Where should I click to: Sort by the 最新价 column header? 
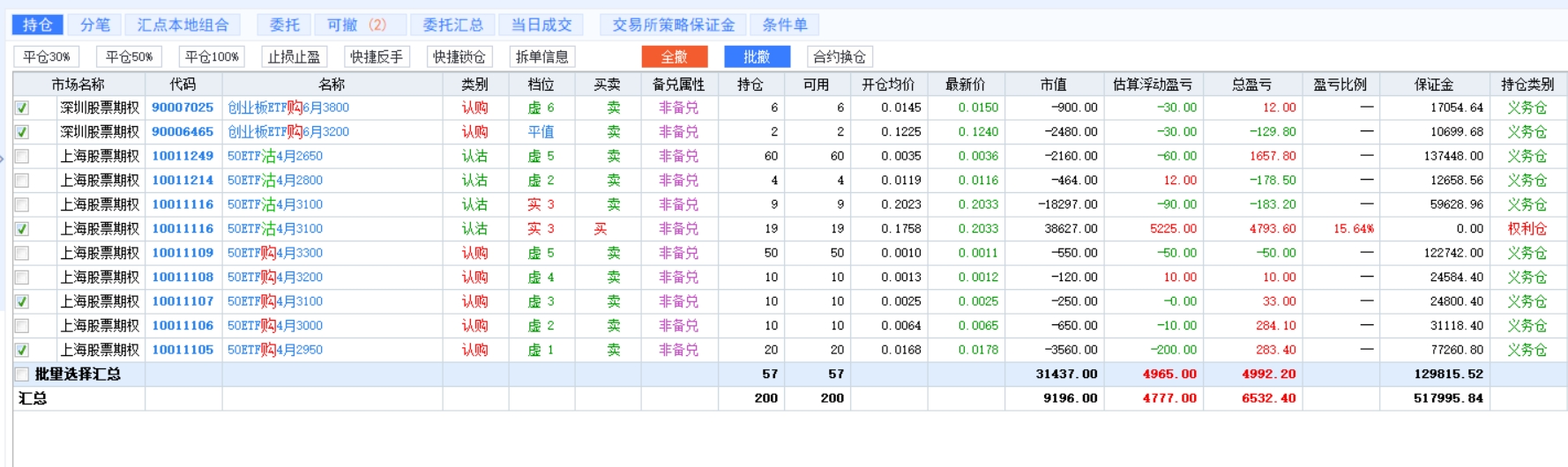pos(967,85)
